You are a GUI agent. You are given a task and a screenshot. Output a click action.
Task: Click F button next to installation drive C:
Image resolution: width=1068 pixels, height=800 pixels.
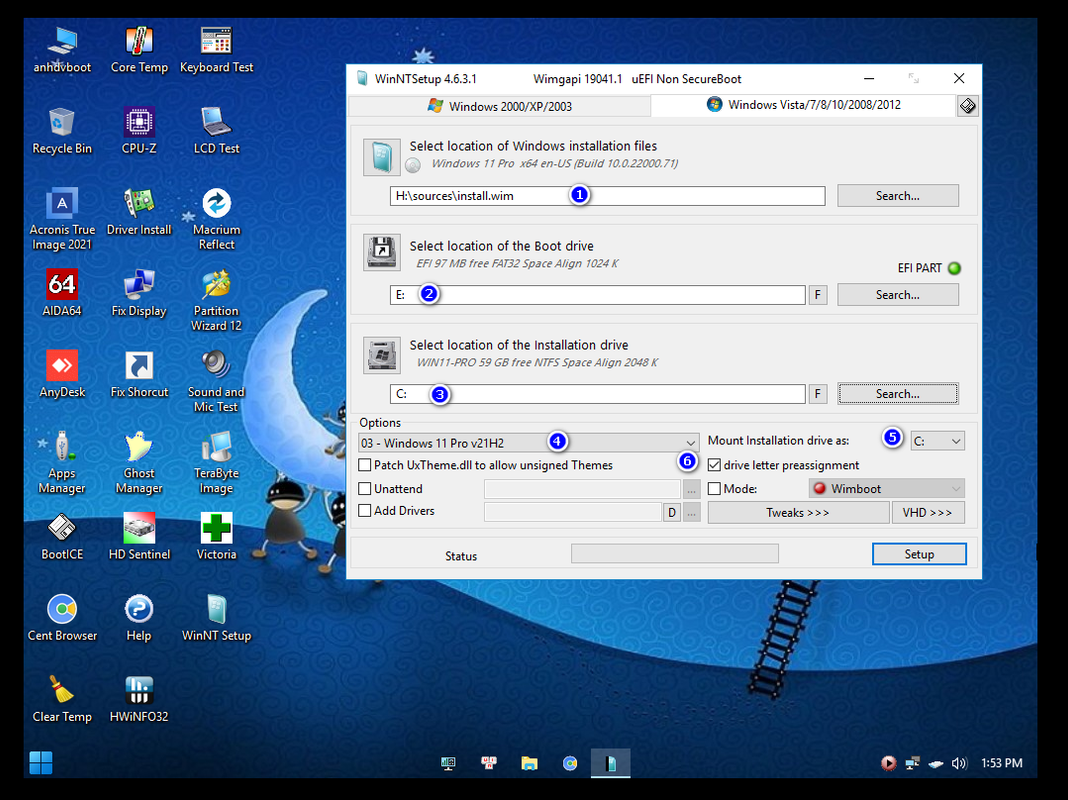click(x=818, y=394)
